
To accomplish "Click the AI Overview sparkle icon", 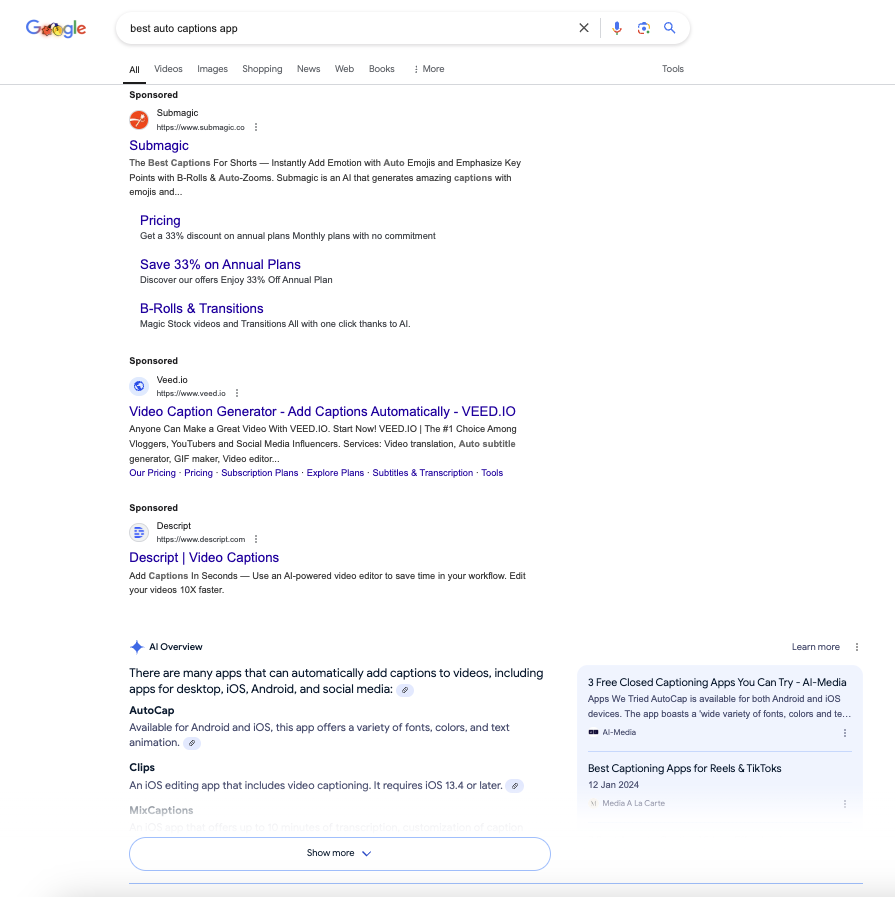I will coord(137,647).
